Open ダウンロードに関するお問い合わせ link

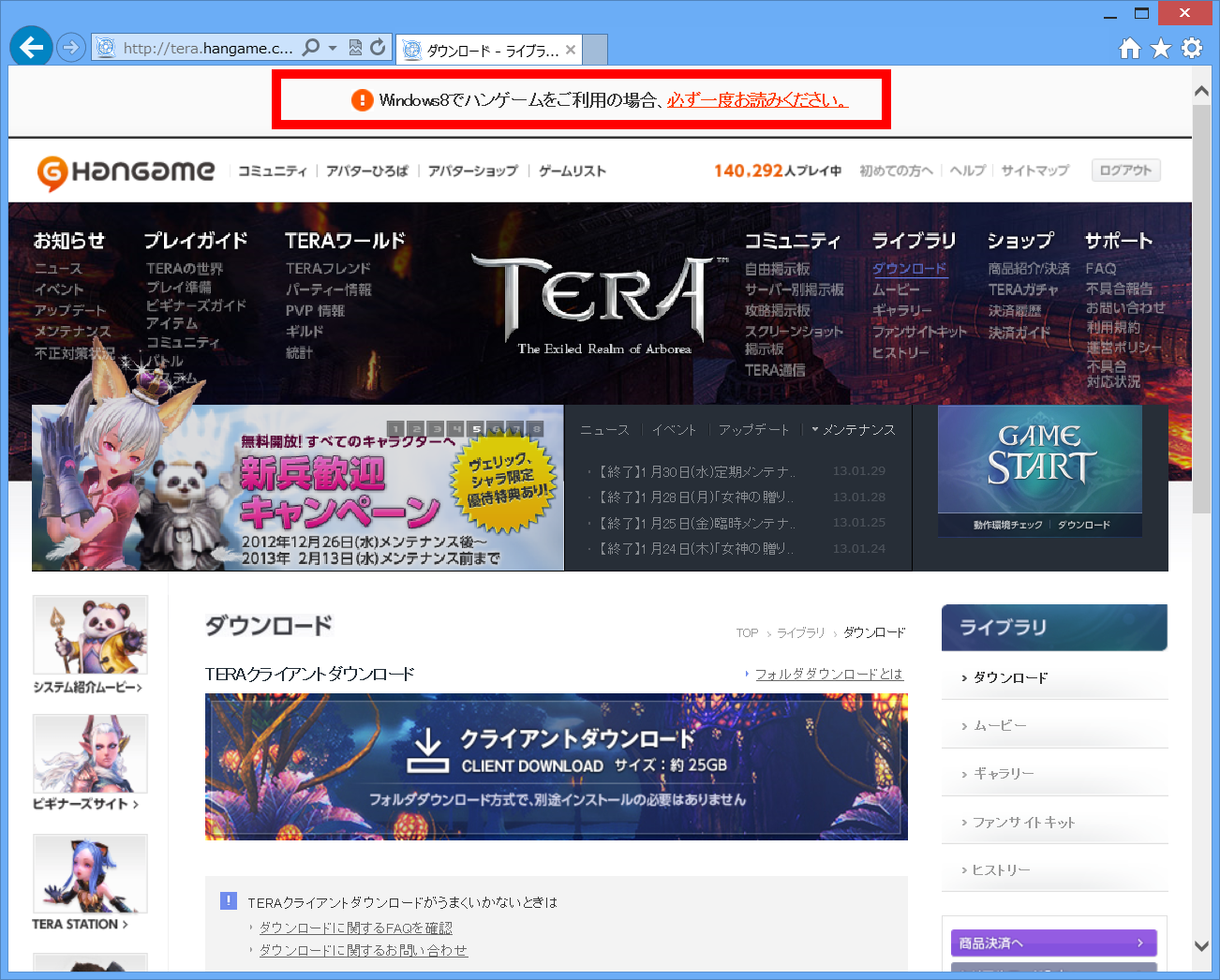tap(364, 950)
